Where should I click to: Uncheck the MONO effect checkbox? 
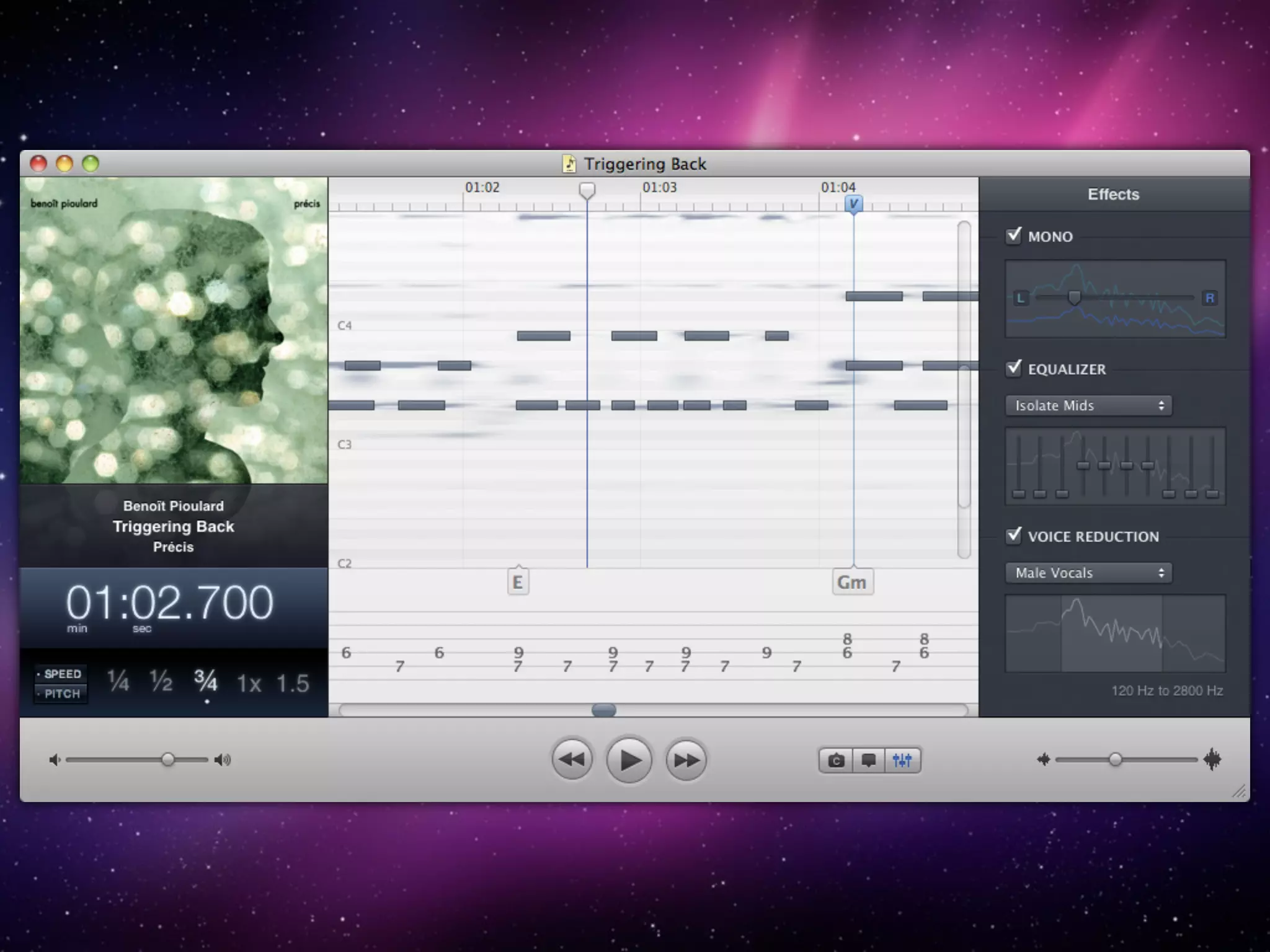point(1014,236)
